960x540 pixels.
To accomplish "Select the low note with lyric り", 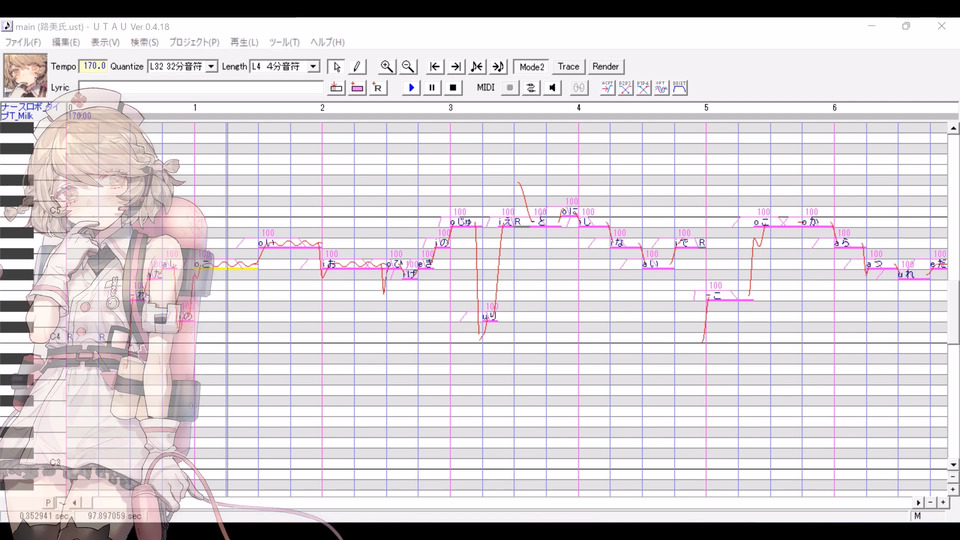I will [490, 317].
